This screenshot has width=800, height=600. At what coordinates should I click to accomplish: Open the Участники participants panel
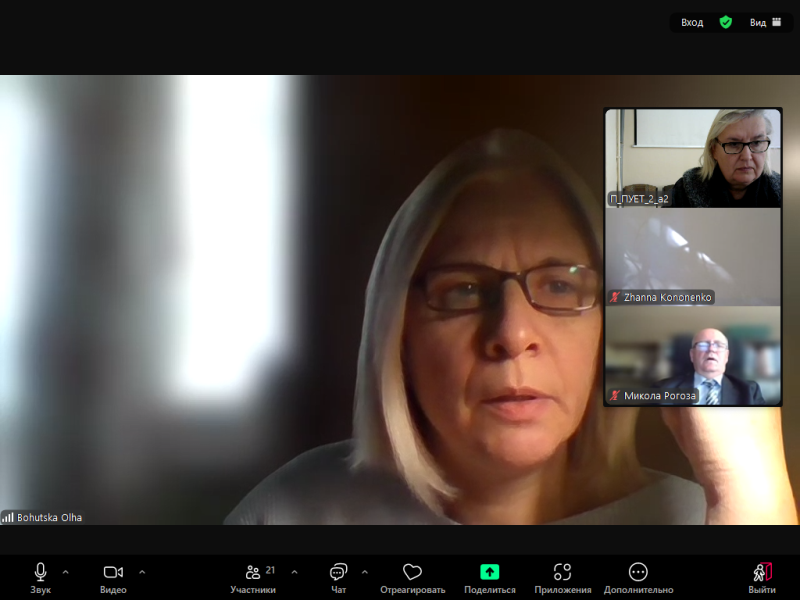tap(253, 572)
